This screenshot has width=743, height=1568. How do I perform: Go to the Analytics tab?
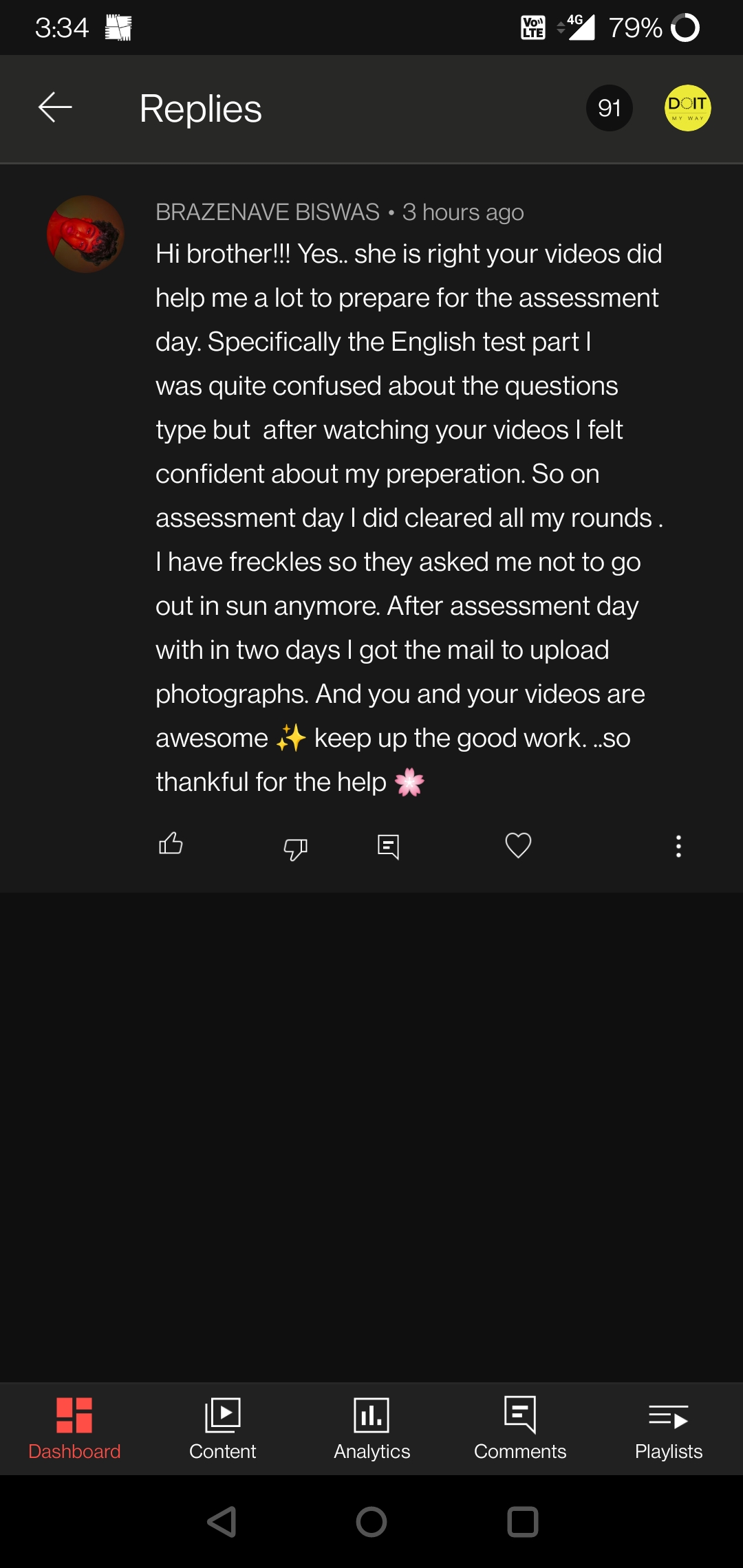point(371,1428)
